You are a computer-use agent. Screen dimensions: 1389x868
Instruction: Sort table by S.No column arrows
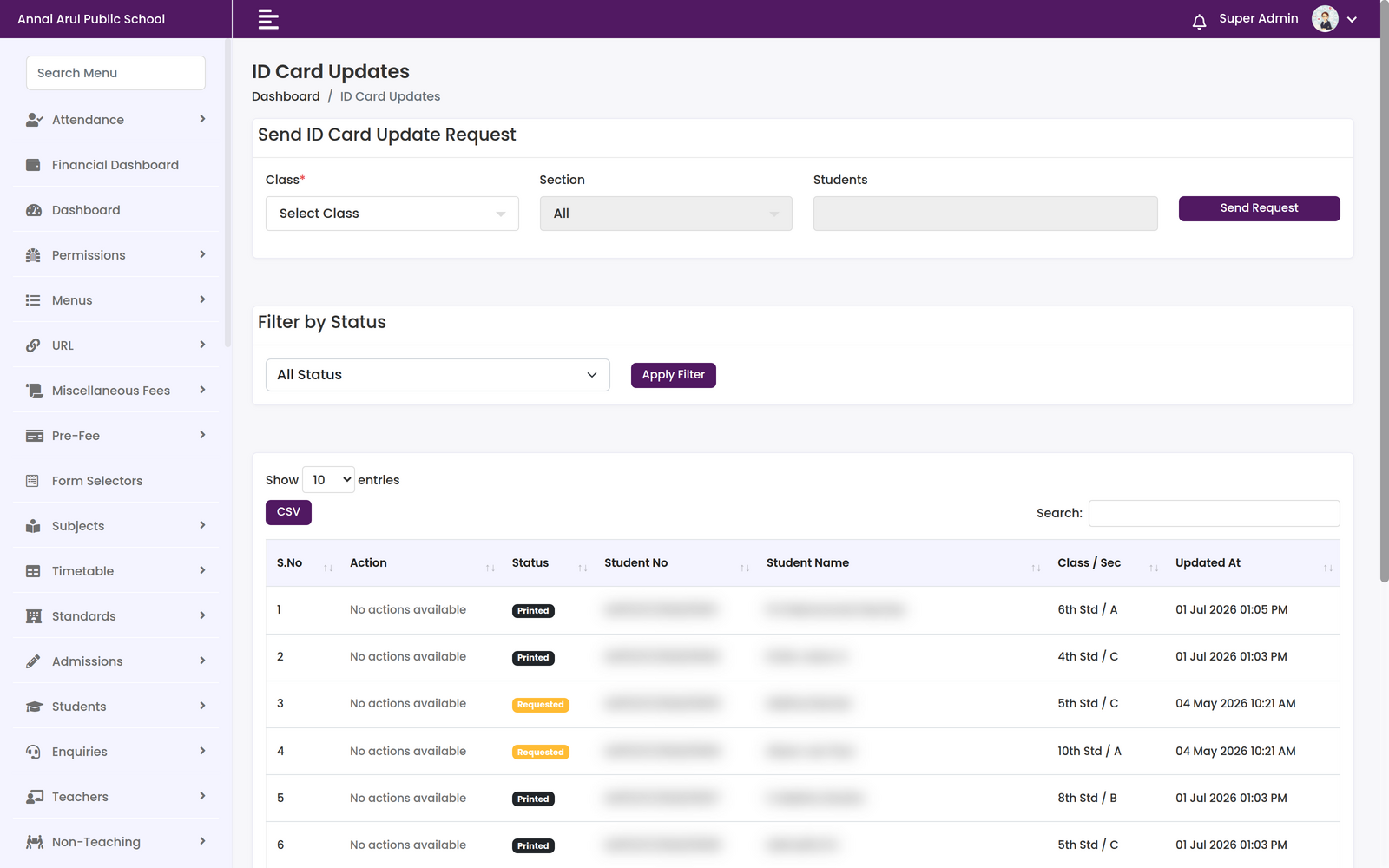[x=327, y=568]
